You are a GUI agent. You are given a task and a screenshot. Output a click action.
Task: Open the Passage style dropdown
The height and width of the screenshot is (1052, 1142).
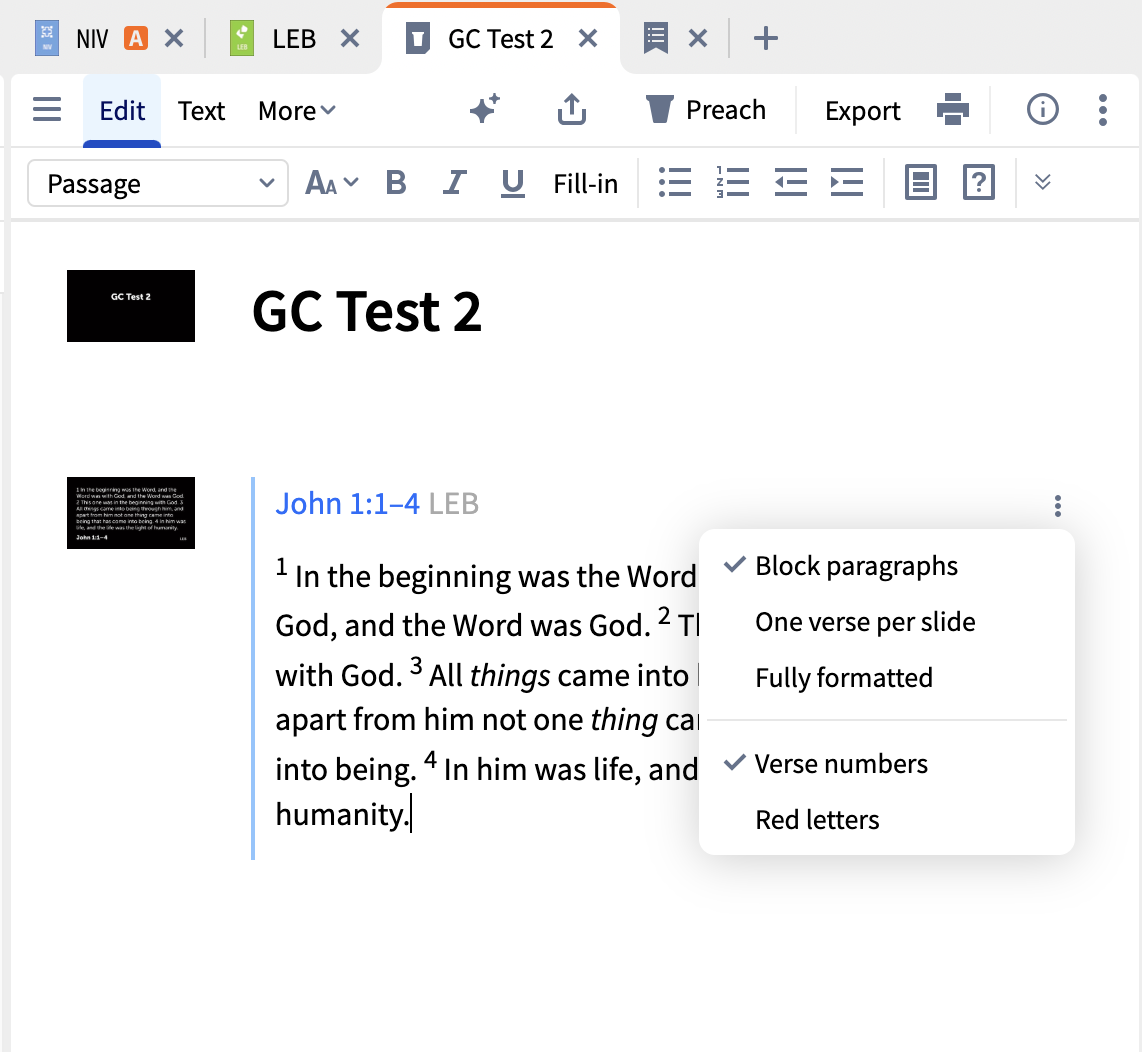tap(158, 184)
